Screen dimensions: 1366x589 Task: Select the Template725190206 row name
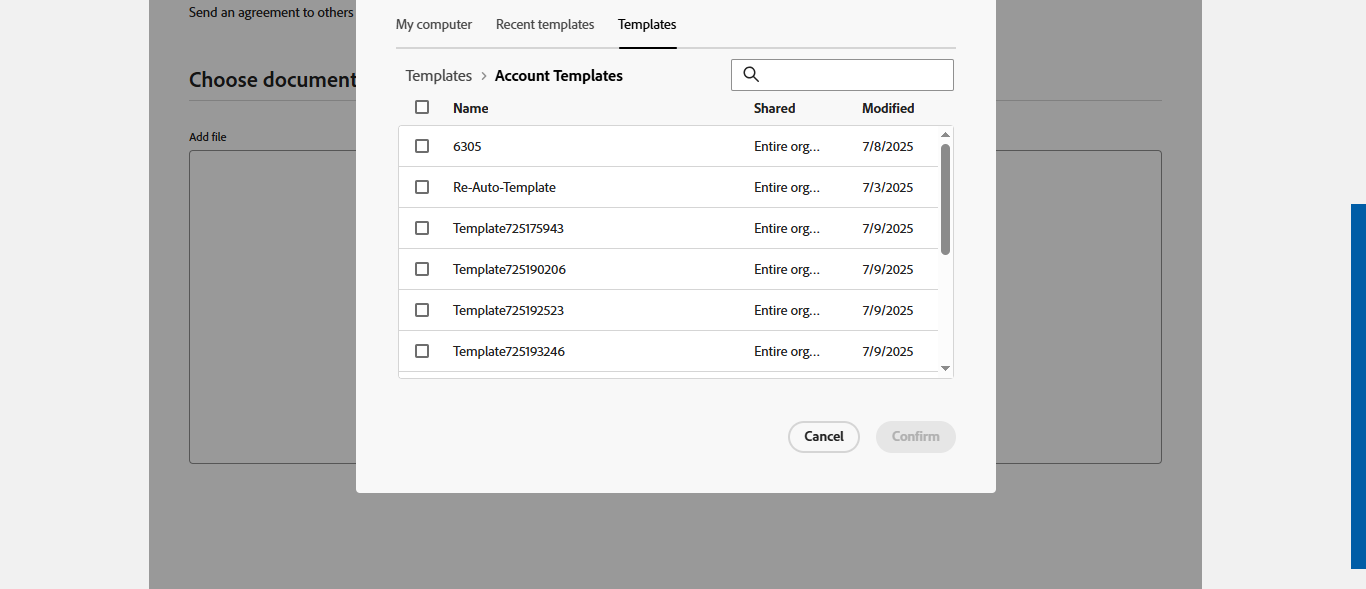(509, 269)
